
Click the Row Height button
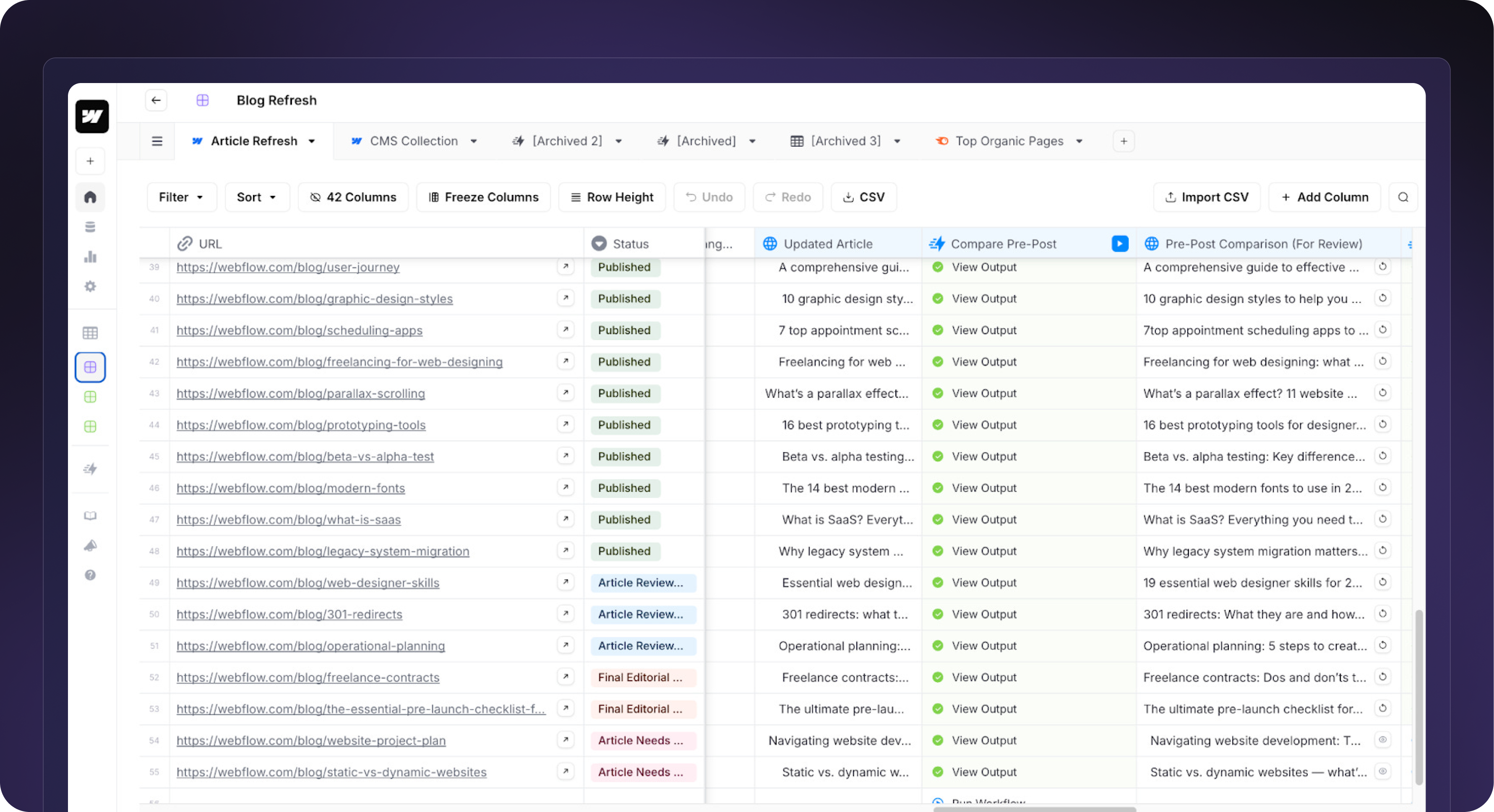612,197
